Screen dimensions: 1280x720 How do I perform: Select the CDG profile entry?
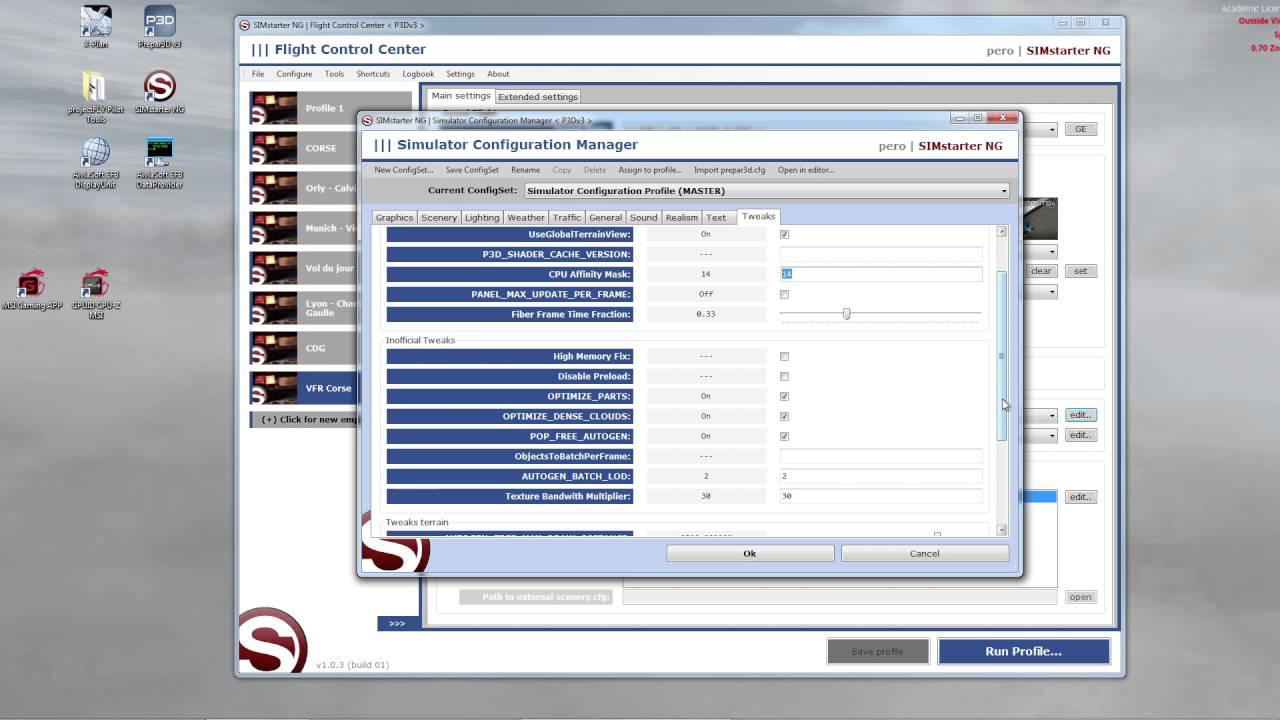pyautogui.click(x=330, y=348)
